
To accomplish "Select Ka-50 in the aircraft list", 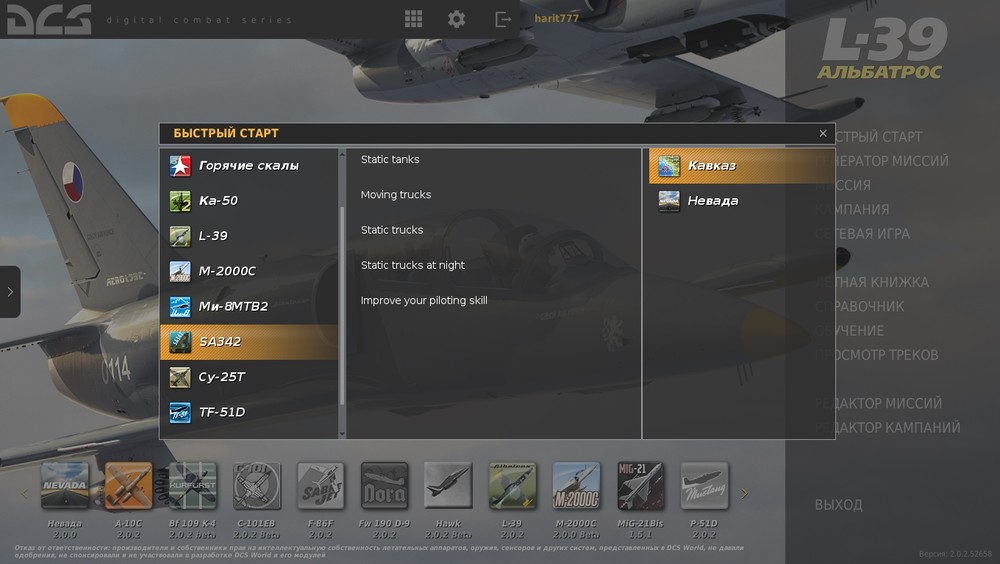I will click(x=249, y=201).
